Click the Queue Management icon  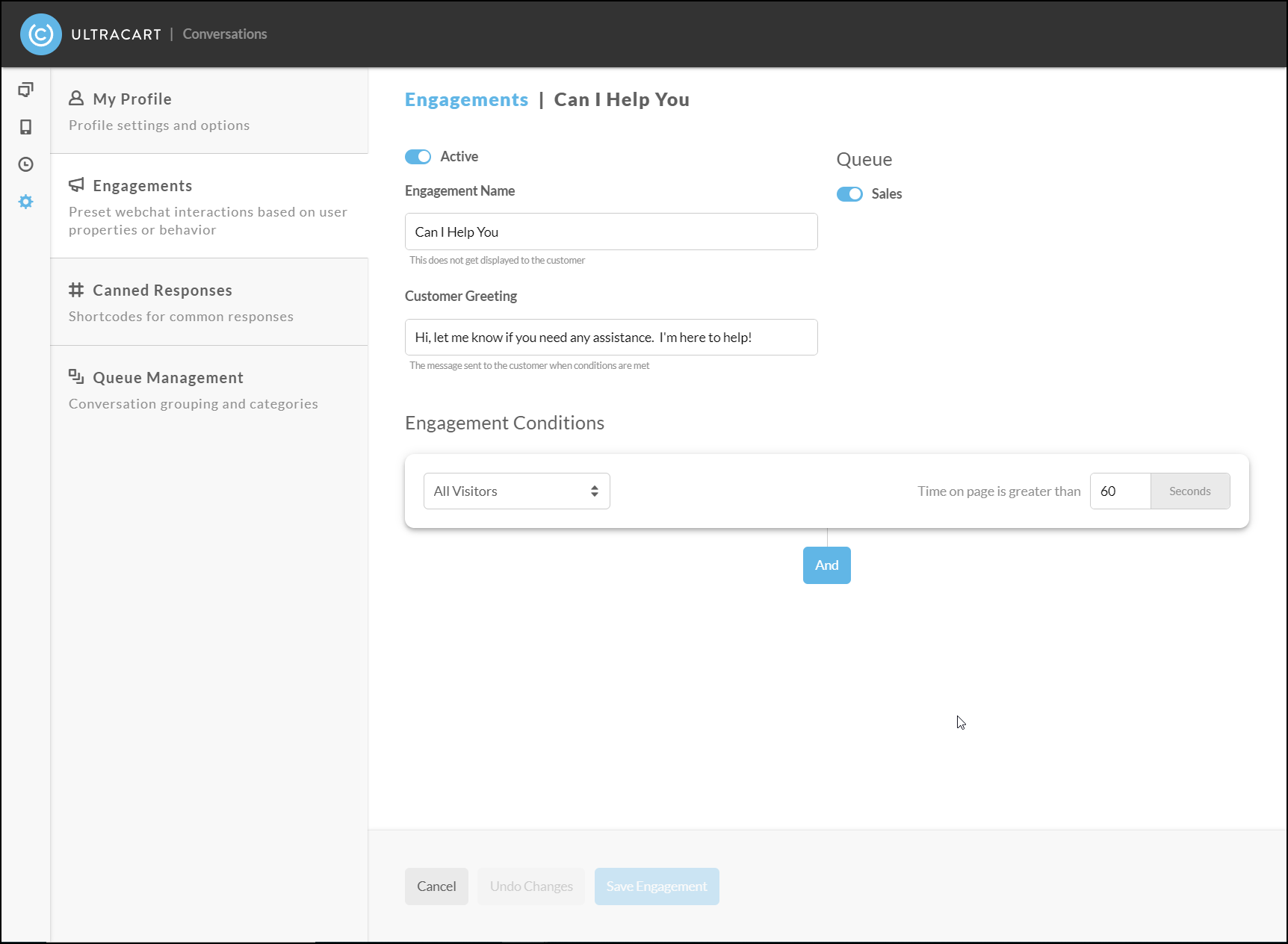[x=76, y=376]
